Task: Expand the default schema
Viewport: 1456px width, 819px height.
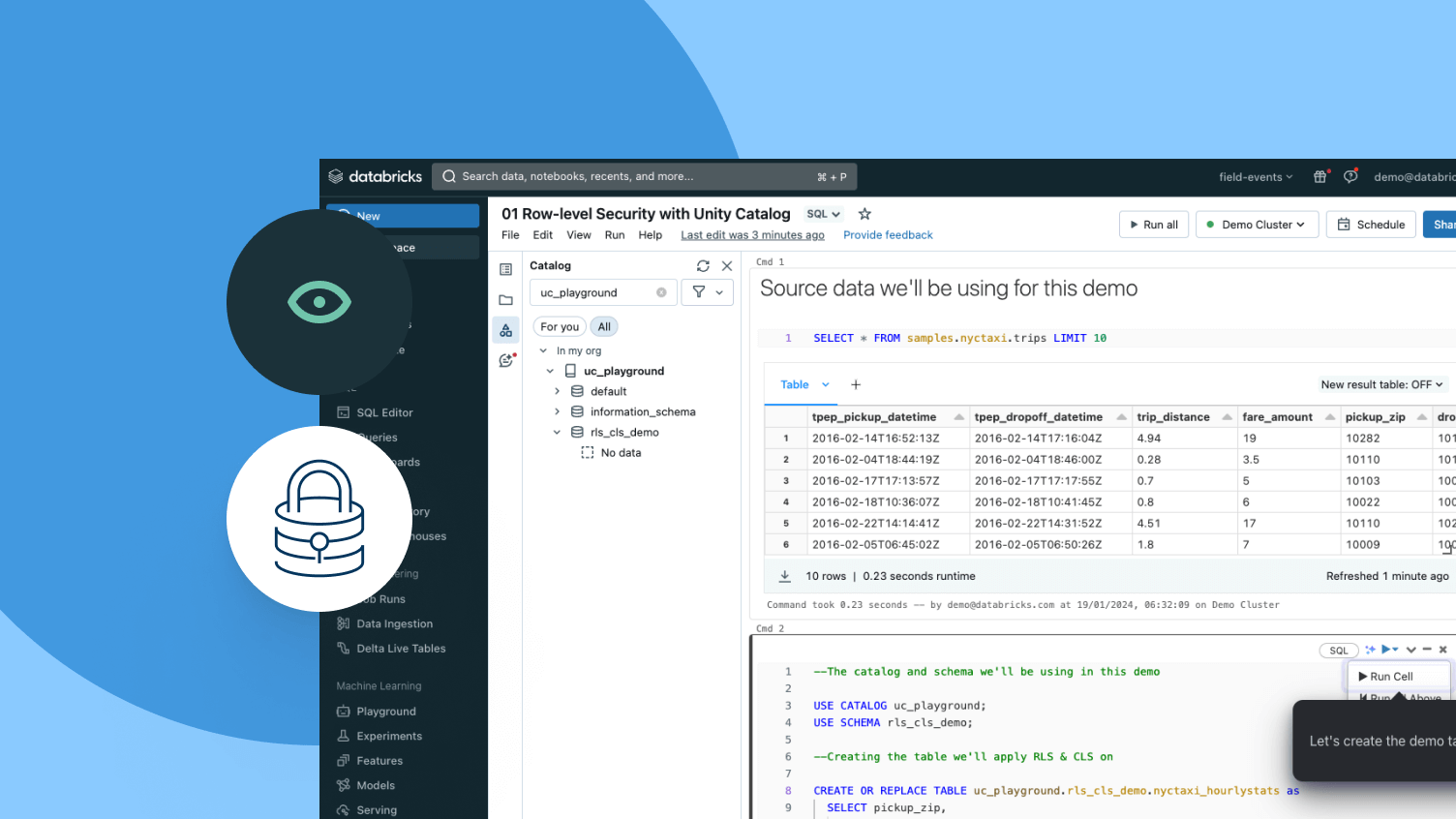Action: tap(558, 392)
